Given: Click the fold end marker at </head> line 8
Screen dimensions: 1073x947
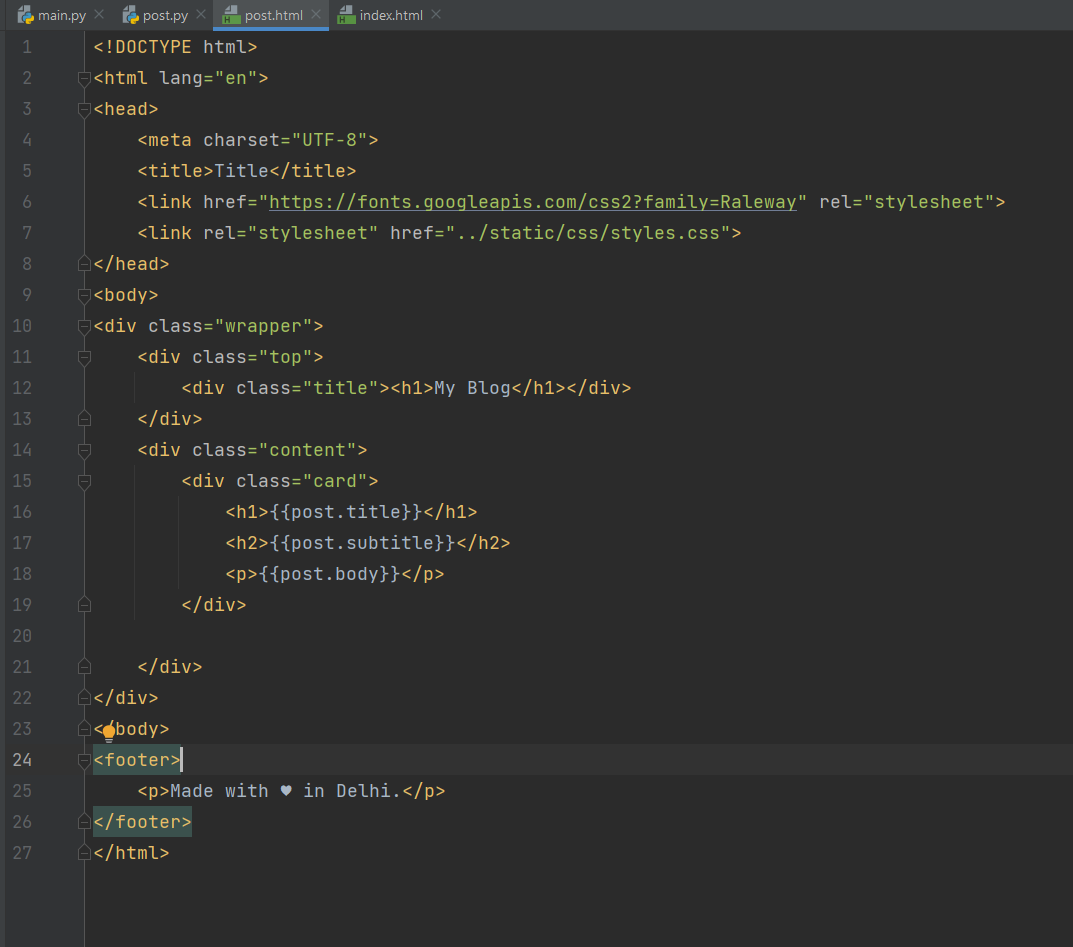Looking at the screenshot, I should (84, 263).
